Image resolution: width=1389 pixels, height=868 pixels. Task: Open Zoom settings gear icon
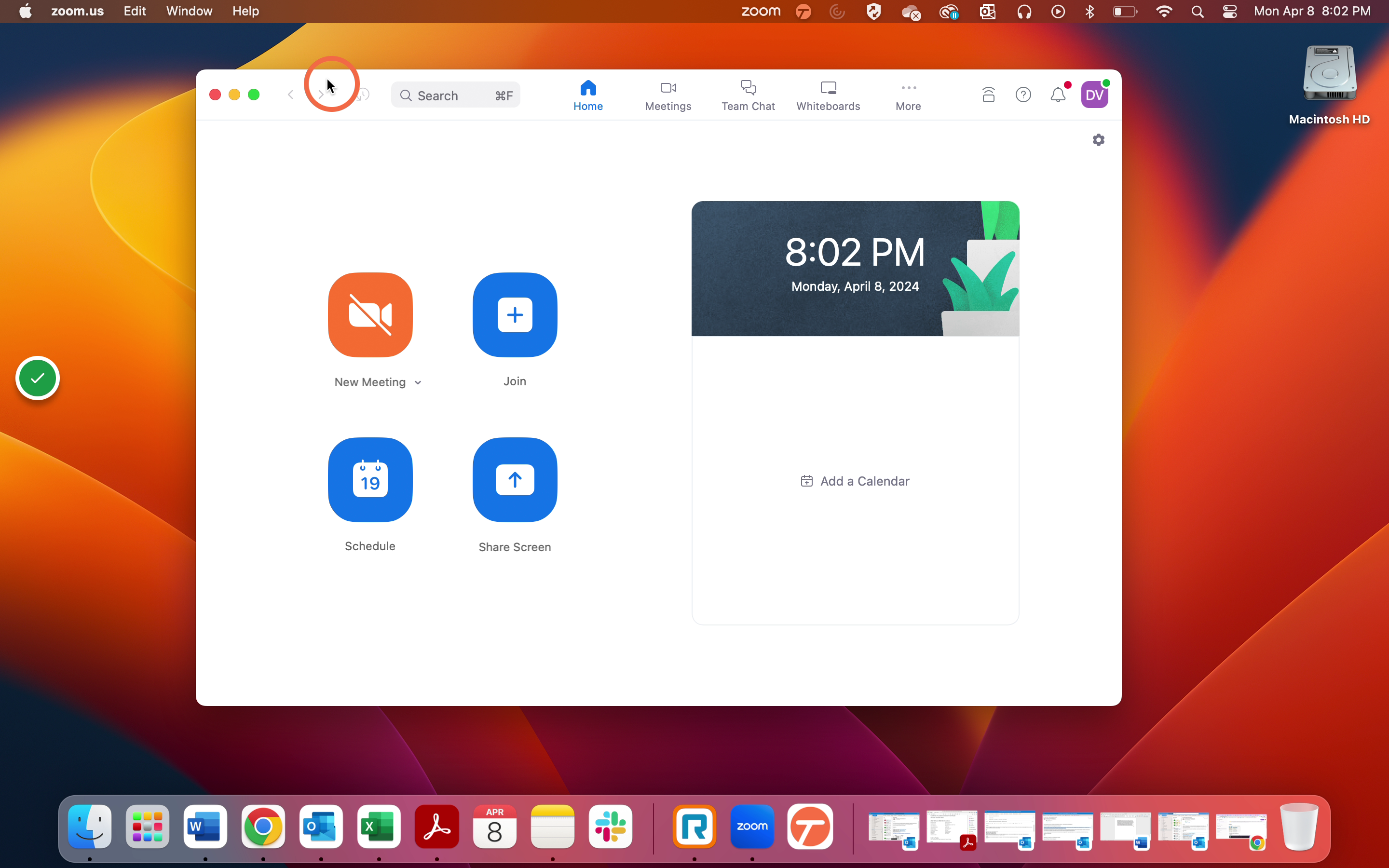[x=1098, y=139]
